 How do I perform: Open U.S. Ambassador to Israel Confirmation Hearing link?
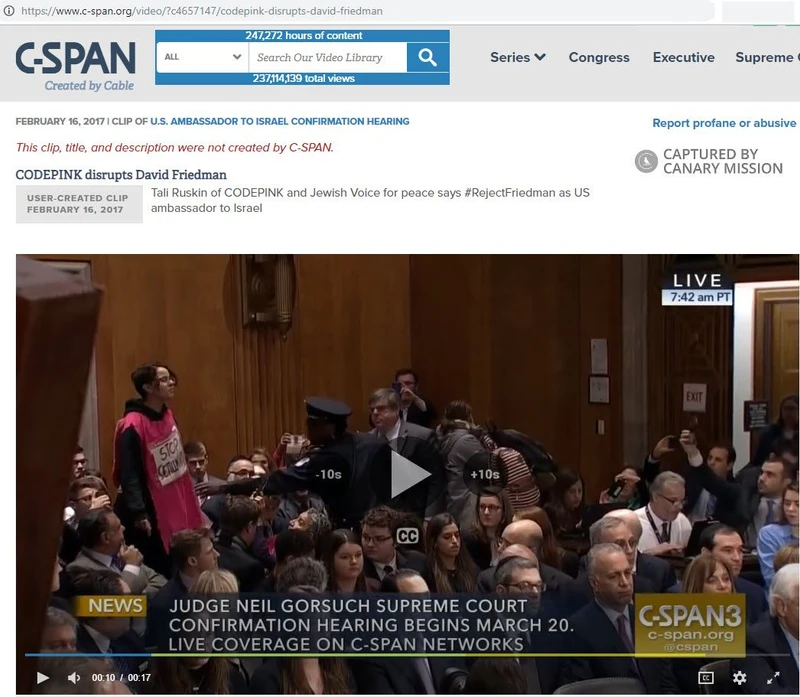[280, 121]
